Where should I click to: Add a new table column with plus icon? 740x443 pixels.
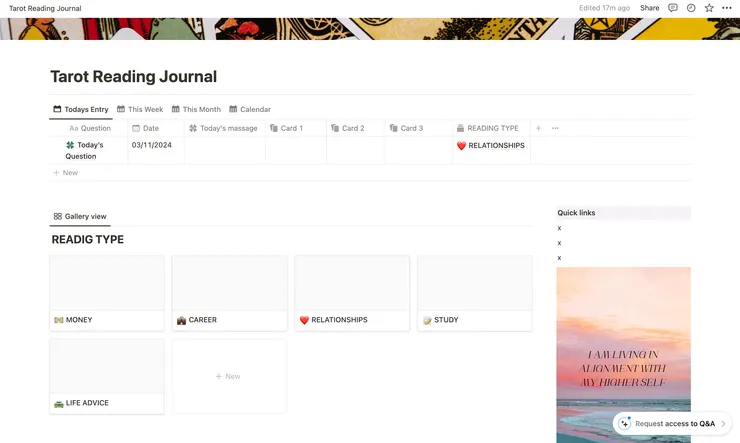point(538,128)
